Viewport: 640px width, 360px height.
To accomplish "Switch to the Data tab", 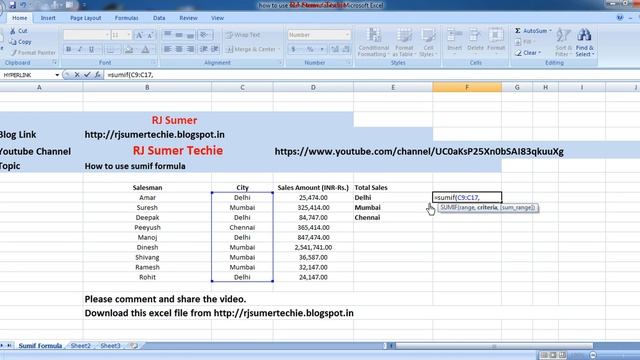I will coord(159,18).
